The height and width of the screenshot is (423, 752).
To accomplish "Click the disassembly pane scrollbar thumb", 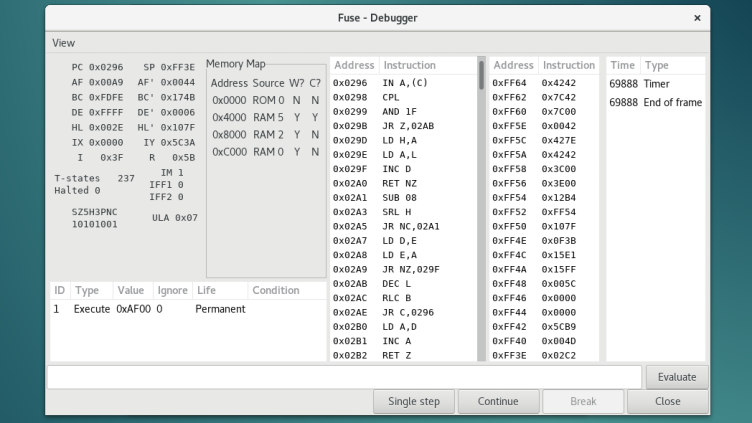I will 482,75.
